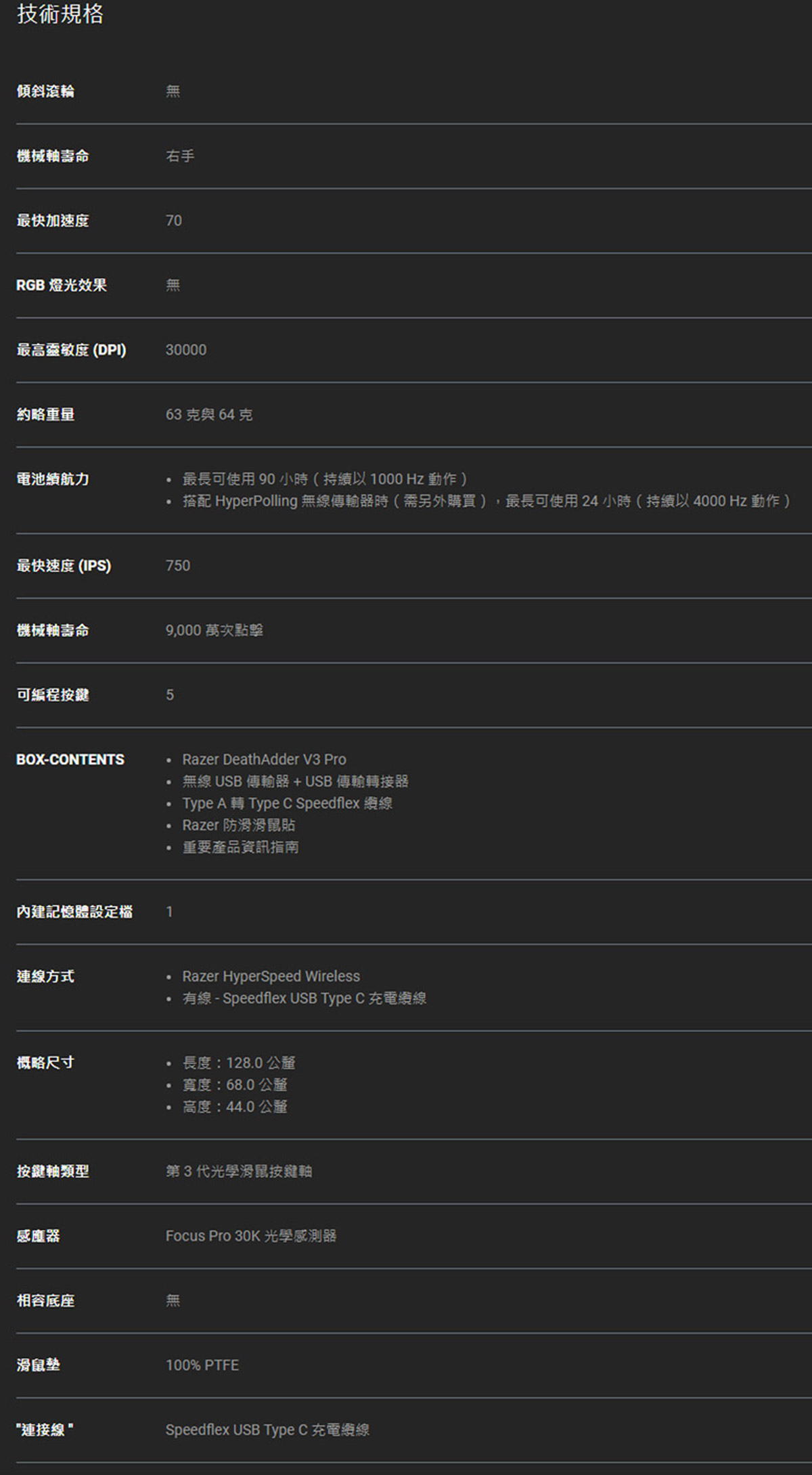This screenshot has height=1475, width=812.
Task: Click the "感應器" label
Action: [x=38, y=1235]
